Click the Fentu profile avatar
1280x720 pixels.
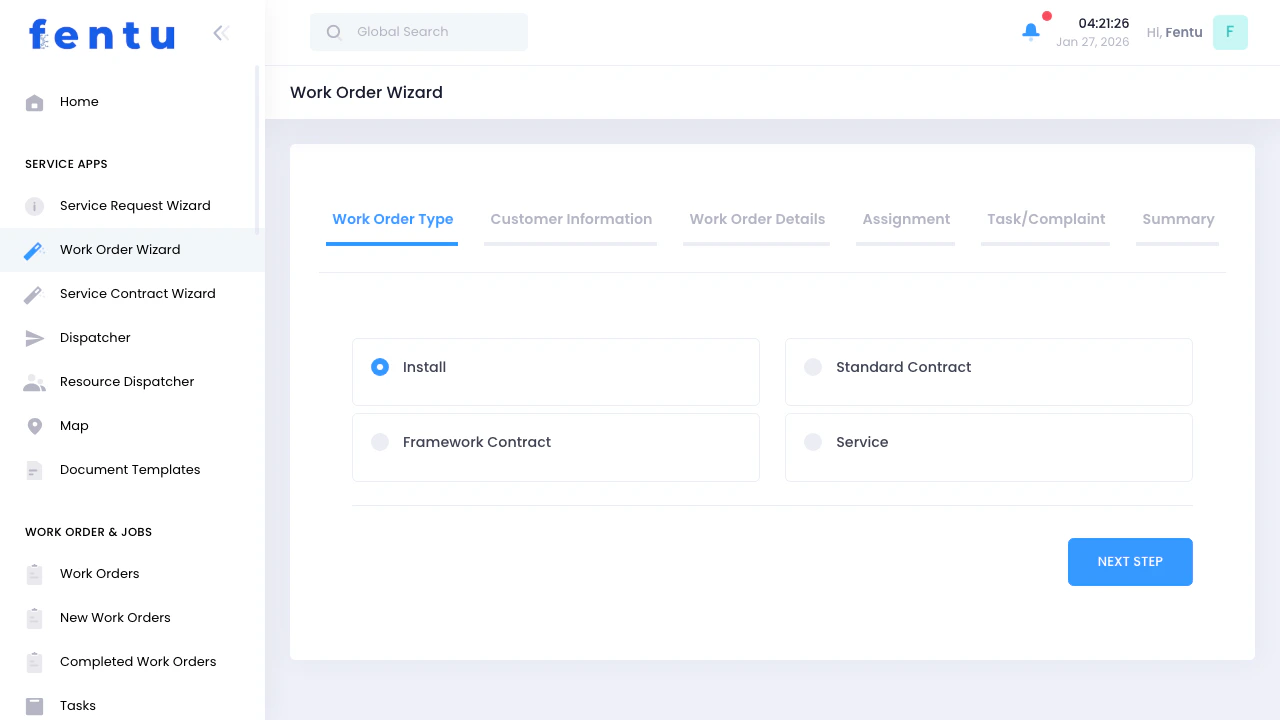(x=1230, y=32)
